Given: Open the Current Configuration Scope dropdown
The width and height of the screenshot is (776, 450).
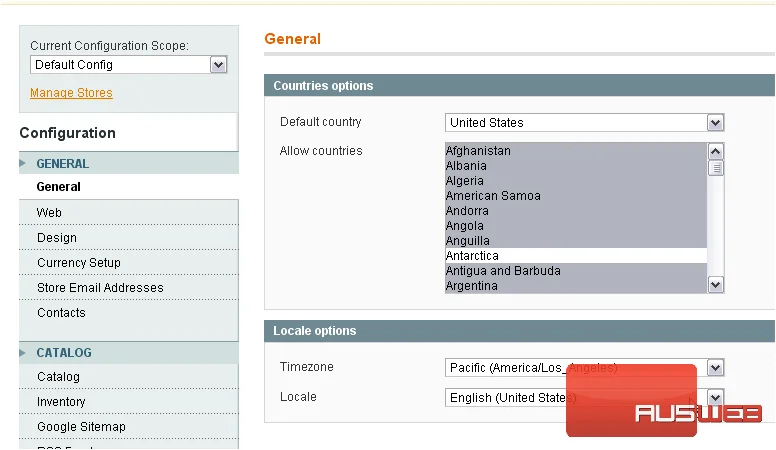Looking at the screenshot, I should tap(129, 65).
